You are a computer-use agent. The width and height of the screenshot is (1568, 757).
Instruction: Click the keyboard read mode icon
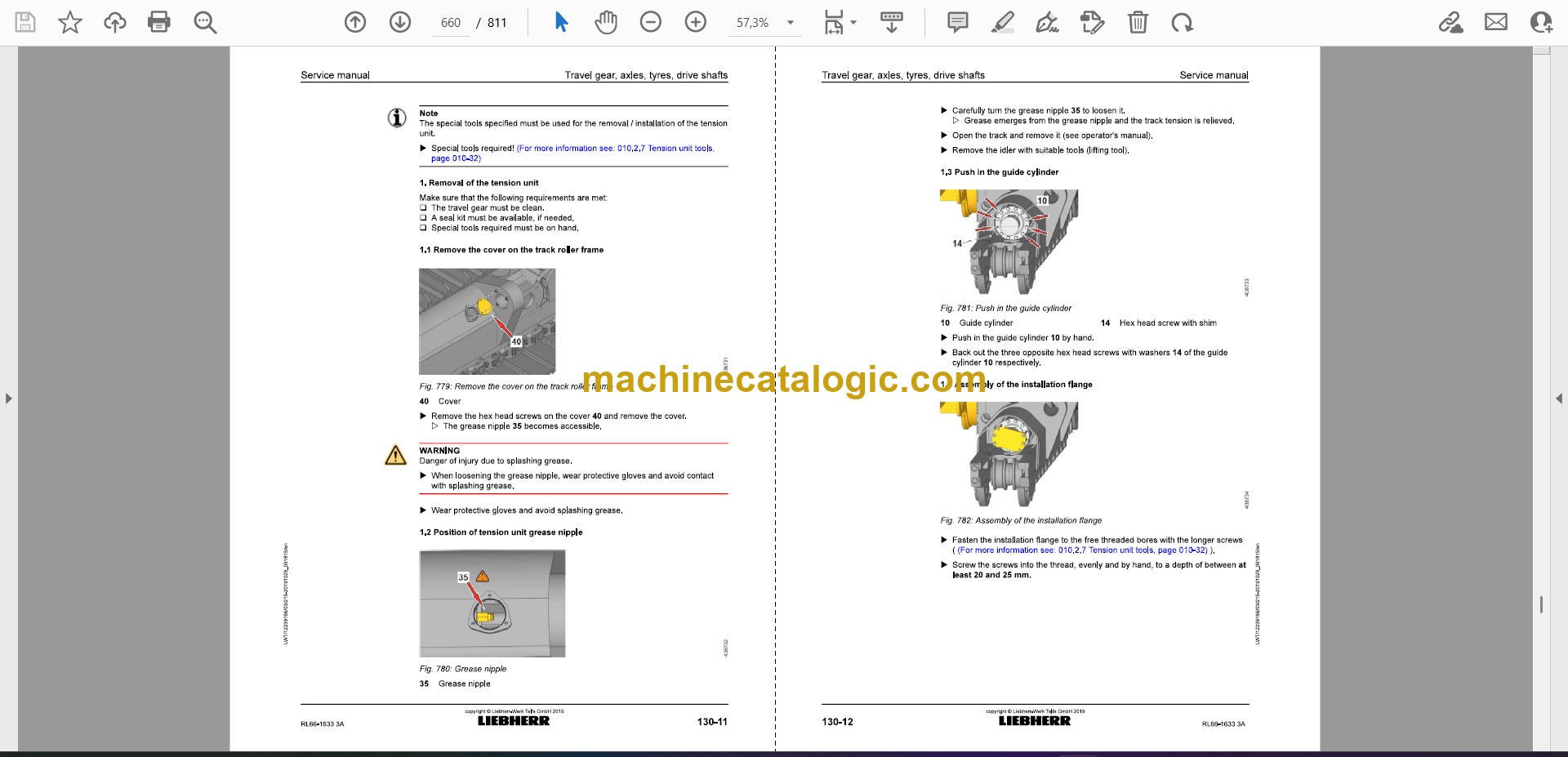(x=892, y=22)
